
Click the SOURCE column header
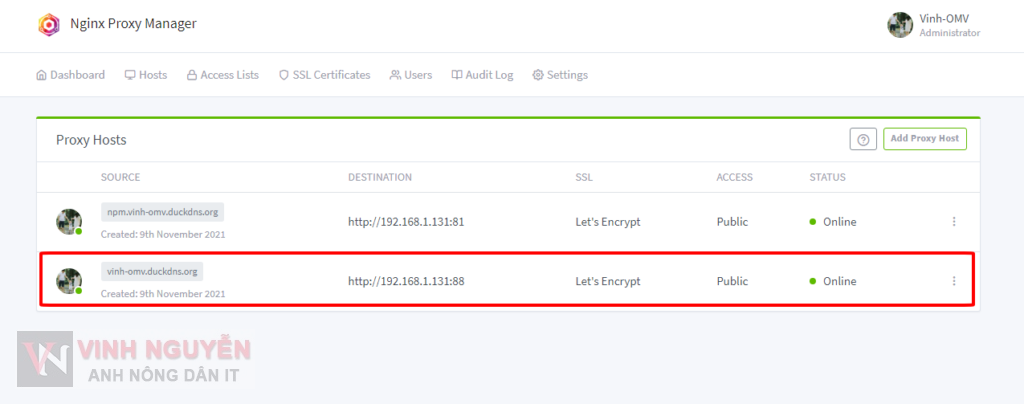121,178
